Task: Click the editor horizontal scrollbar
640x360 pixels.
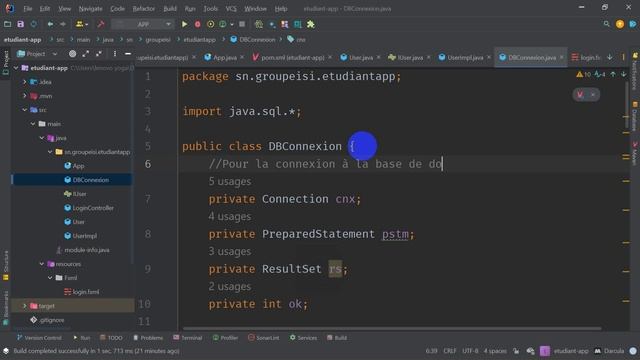Action: tap(392, 328)
